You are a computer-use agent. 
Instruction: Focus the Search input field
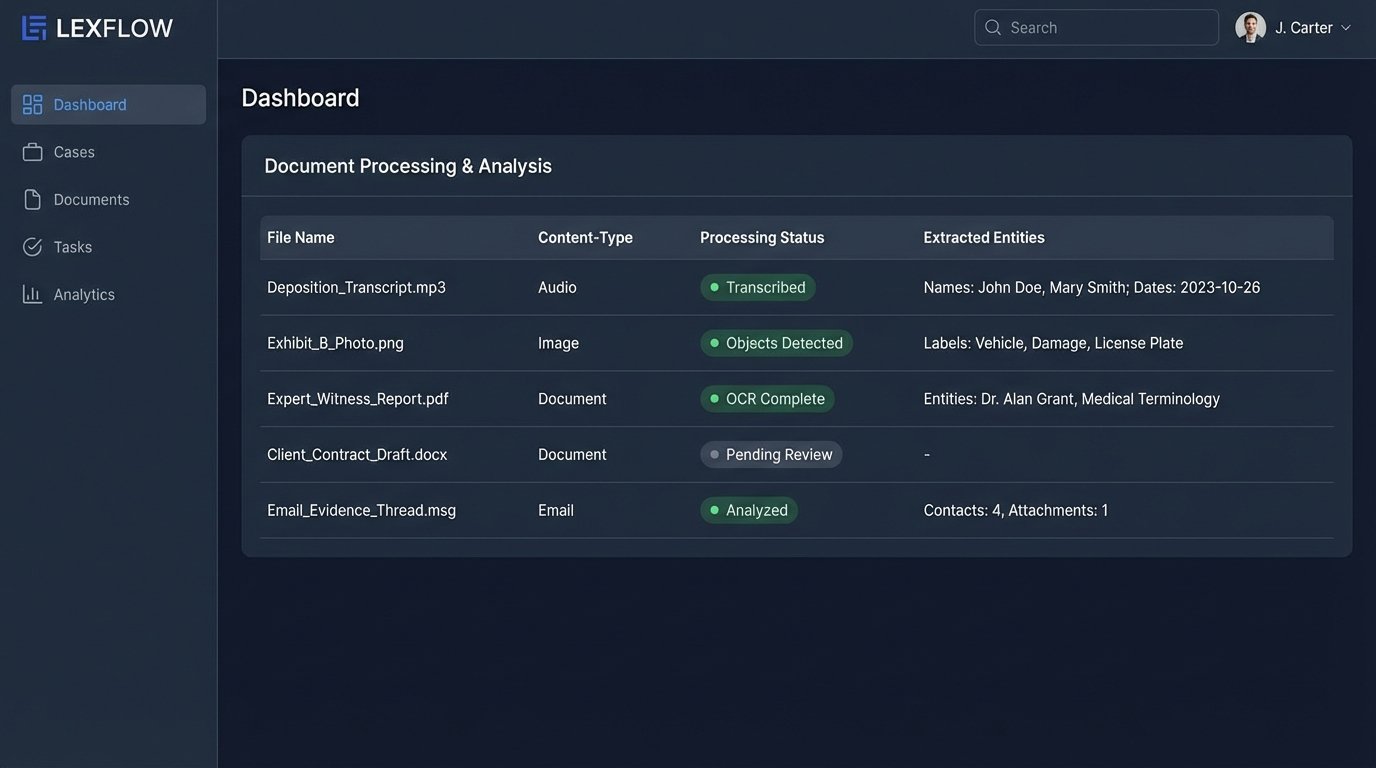pyautogui.click(x=1105, y=28)
